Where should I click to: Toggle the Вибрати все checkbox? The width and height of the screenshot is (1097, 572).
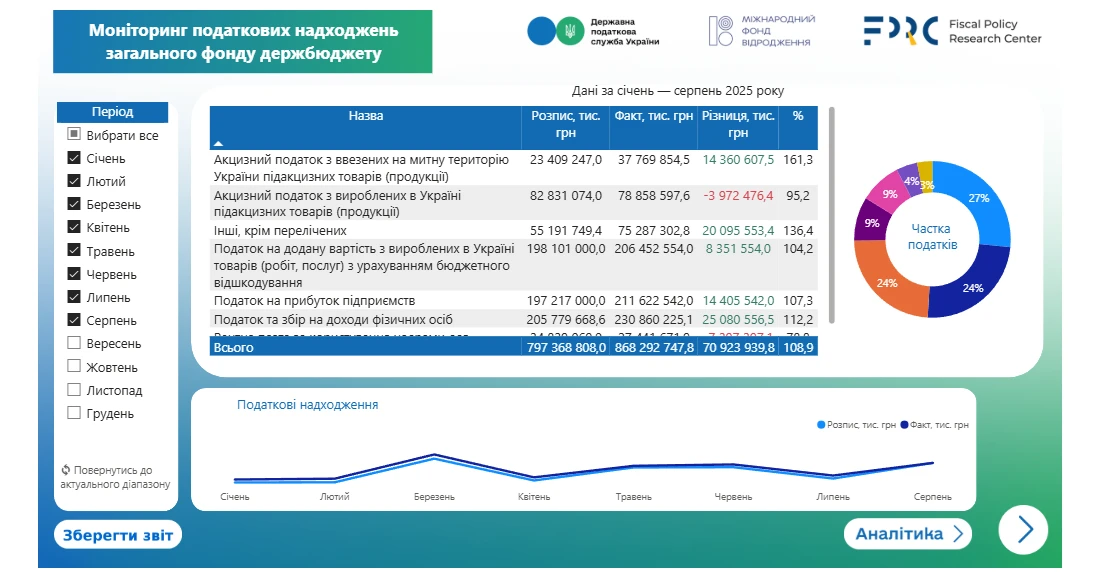click(x=73, y=134)
